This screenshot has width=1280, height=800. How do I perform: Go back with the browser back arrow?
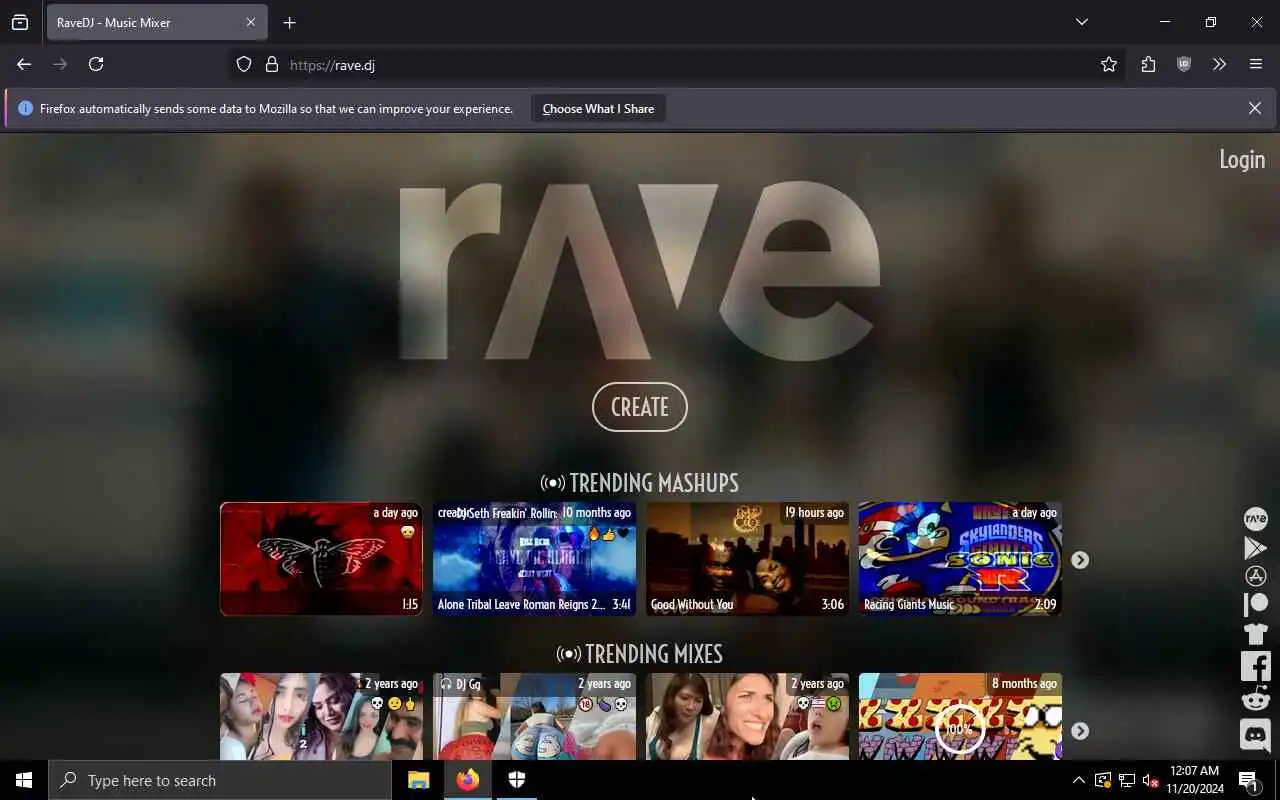pyautogui.click(x=24, y=64)
